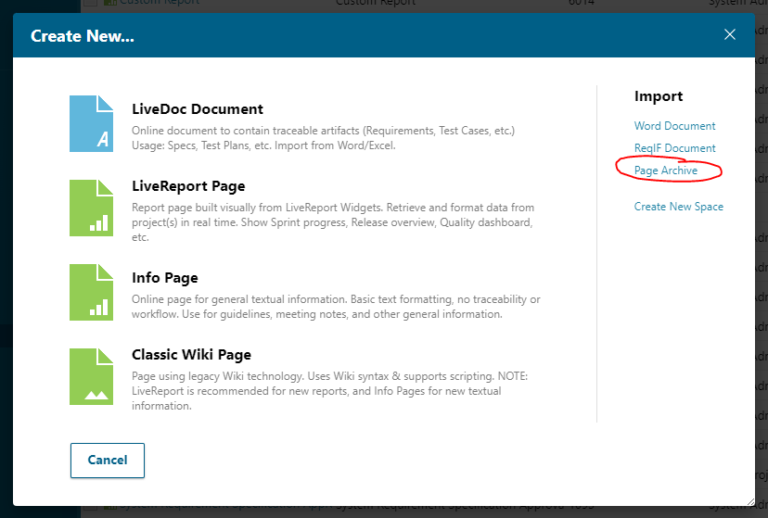Screen dimensions: 768x518
Task: Click the LiveReport Page description text
Action: pos(332,222)
